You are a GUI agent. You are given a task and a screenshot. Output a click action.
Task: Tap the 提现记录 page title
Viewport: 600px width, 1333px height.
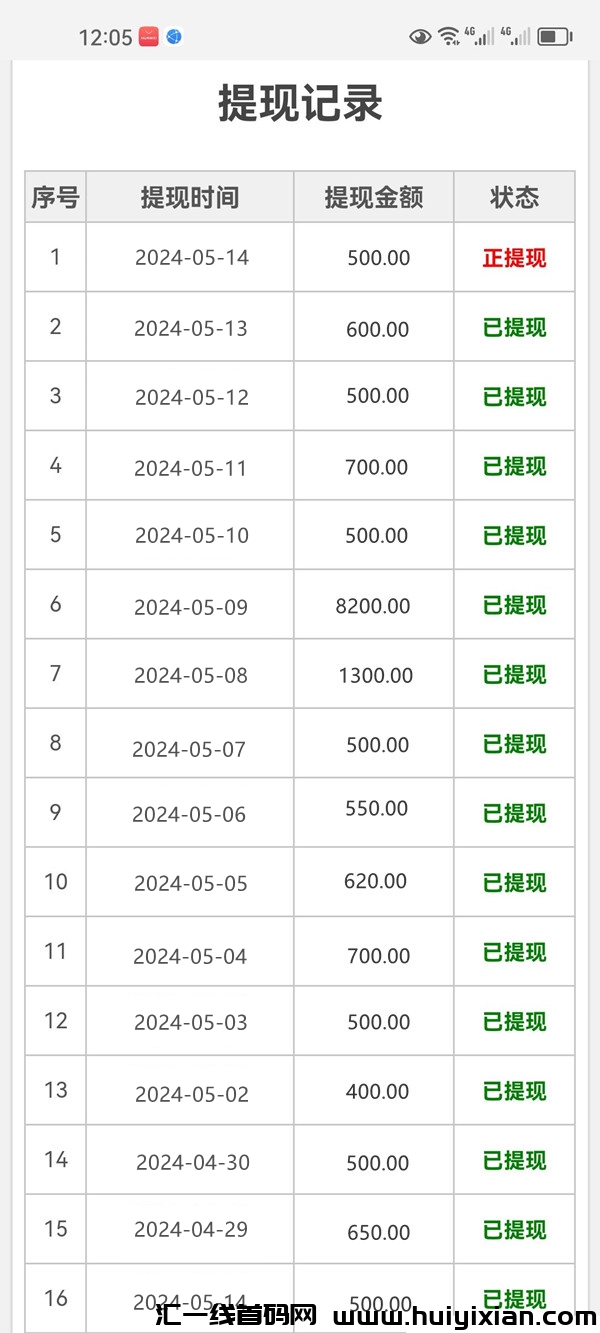tap(300, 104)
